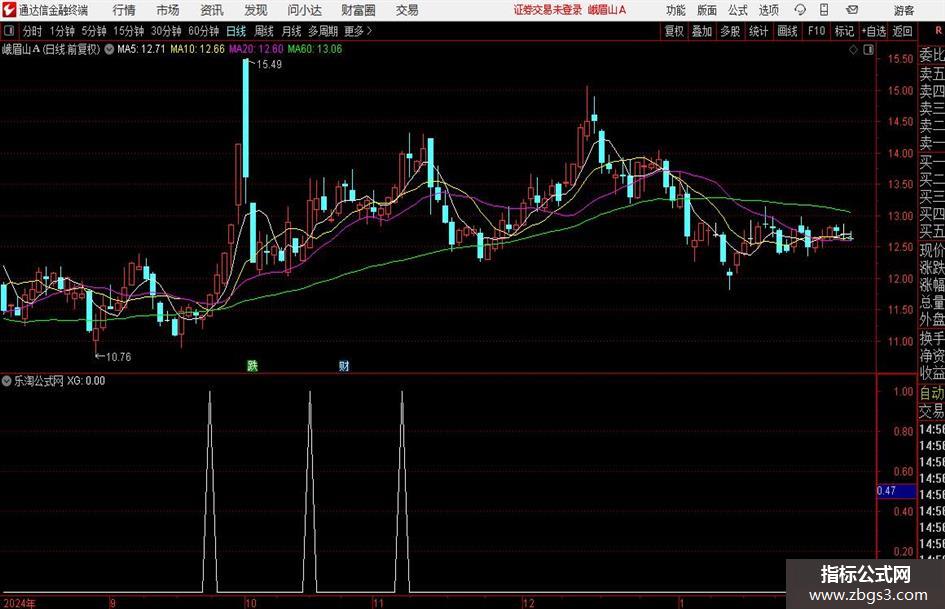Viewport: 945px width, 609px height.
Task: Click the 复权 toolbar button
Action: click(674, 31)
